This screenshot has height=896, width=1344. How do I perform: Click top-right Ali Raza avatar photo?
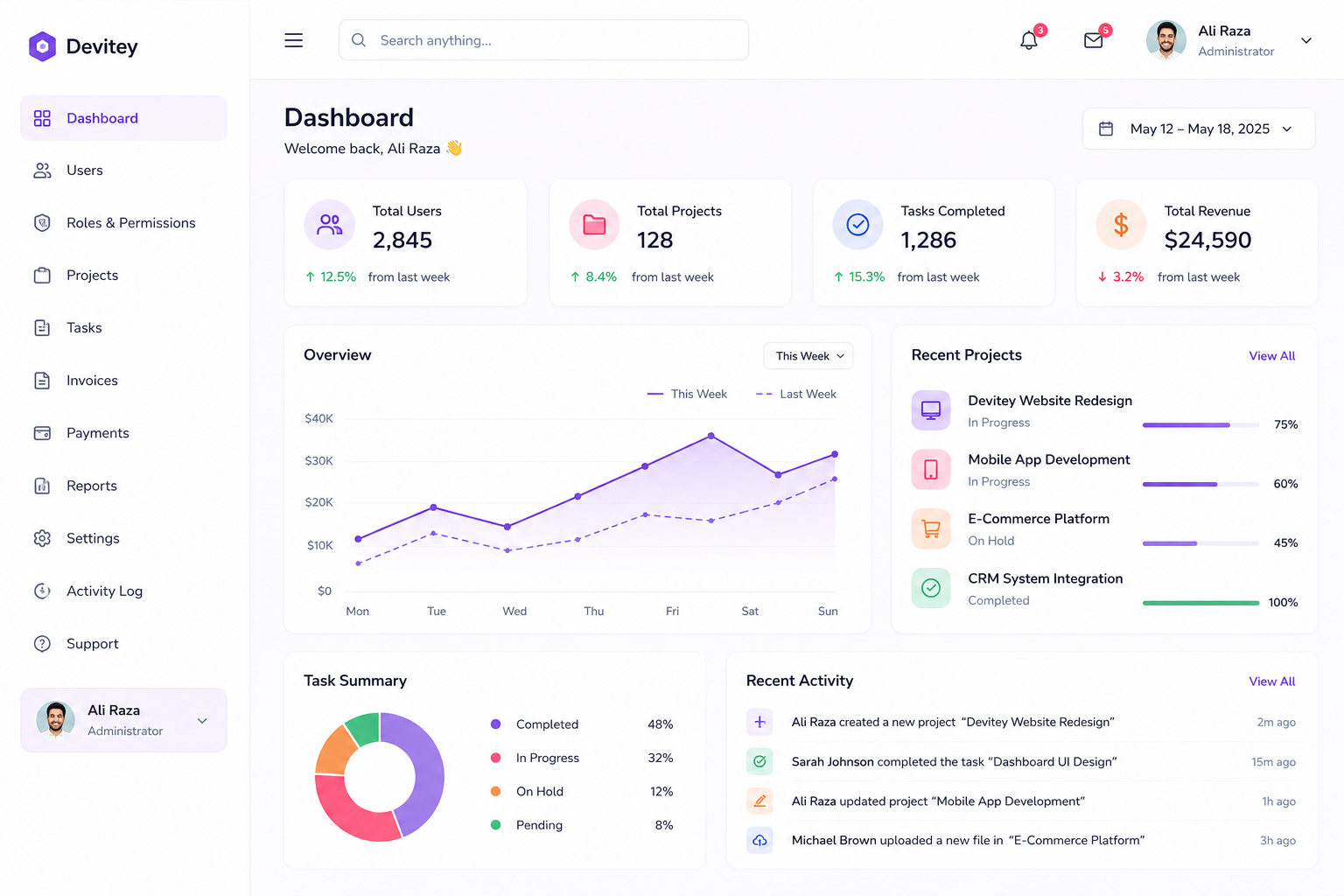pyautogui.click(x=1166, y=40)
